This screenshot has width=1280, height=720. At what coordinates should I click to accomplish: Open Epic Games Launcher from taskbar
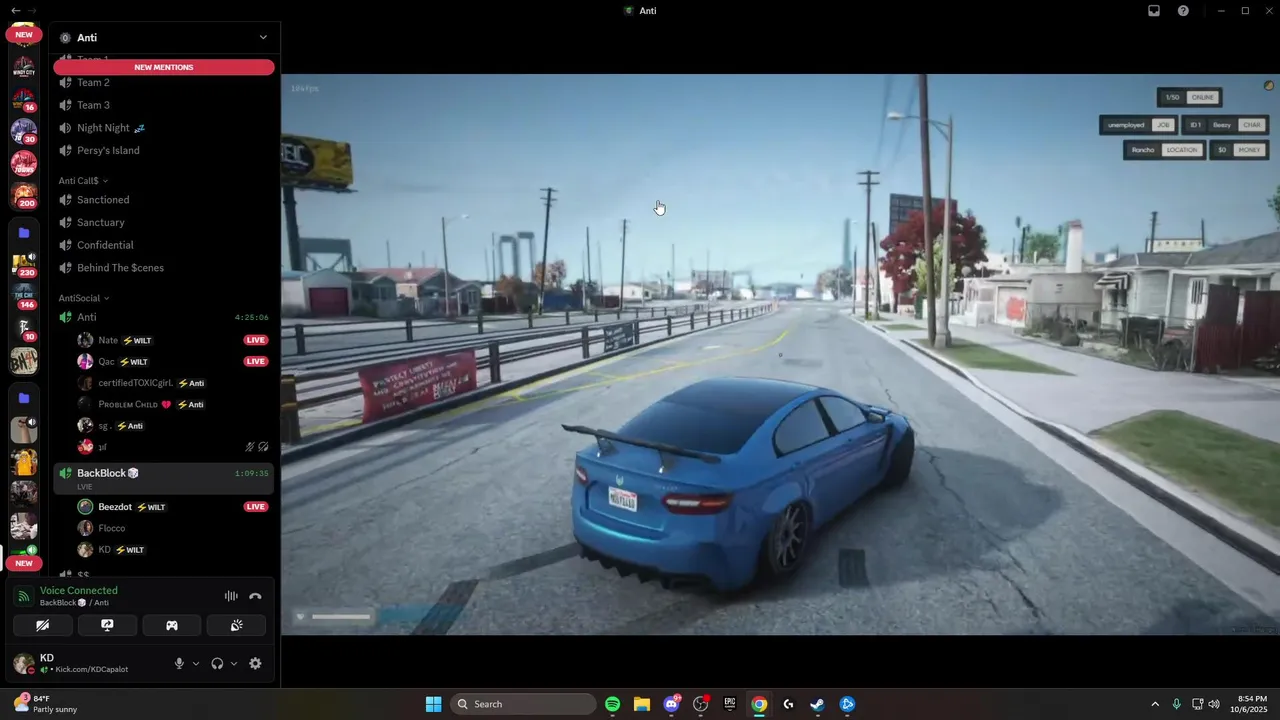tap(730, 704)
